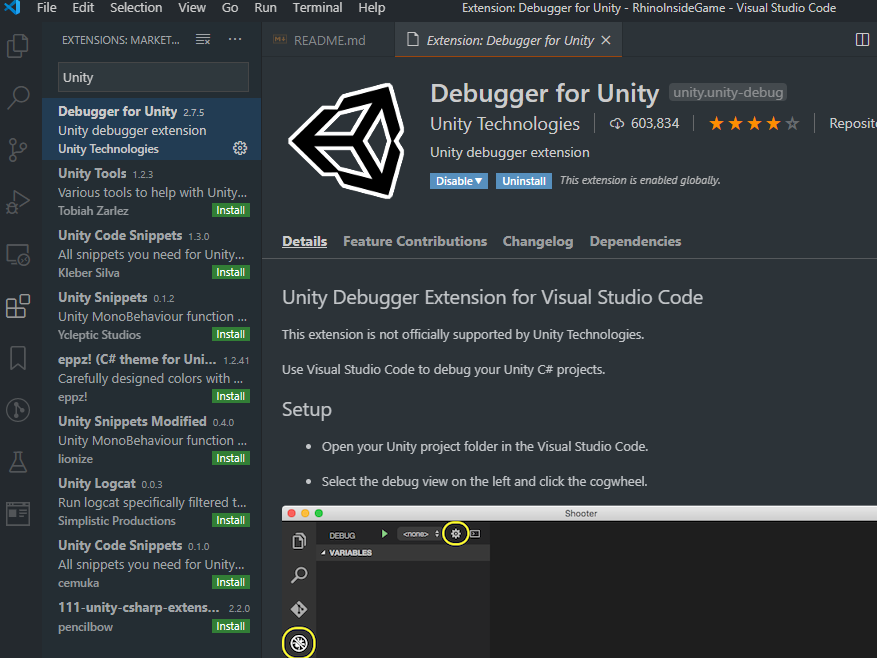The height and width of the screenshot is (658, 877).
Task: Select Debugger for Unity in the extensions list
Action: pyautogui.click(x=152, y=129)
